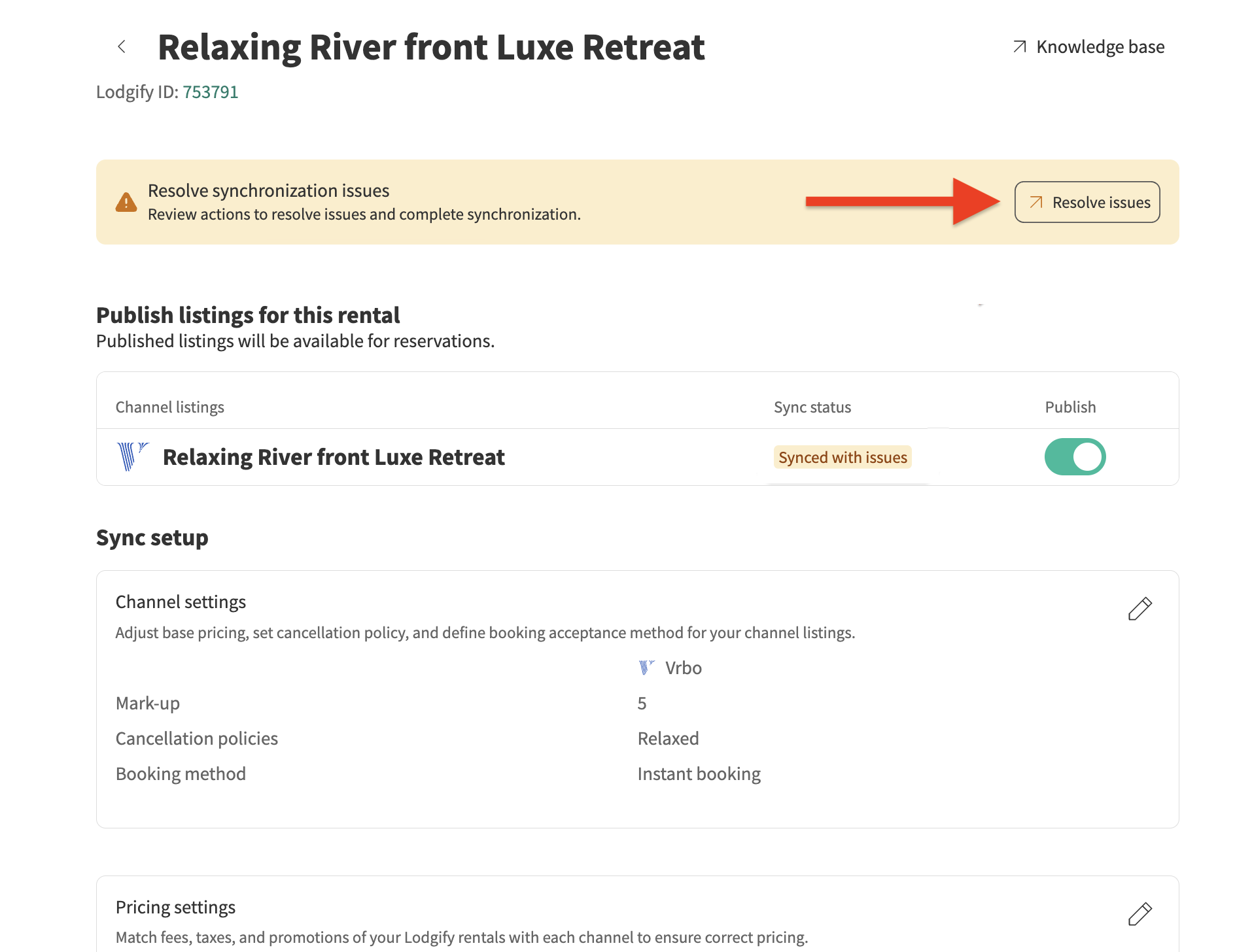Edit Pricing settings with pencil icon
The image size is (1235, 952).
coord(1139,913)
